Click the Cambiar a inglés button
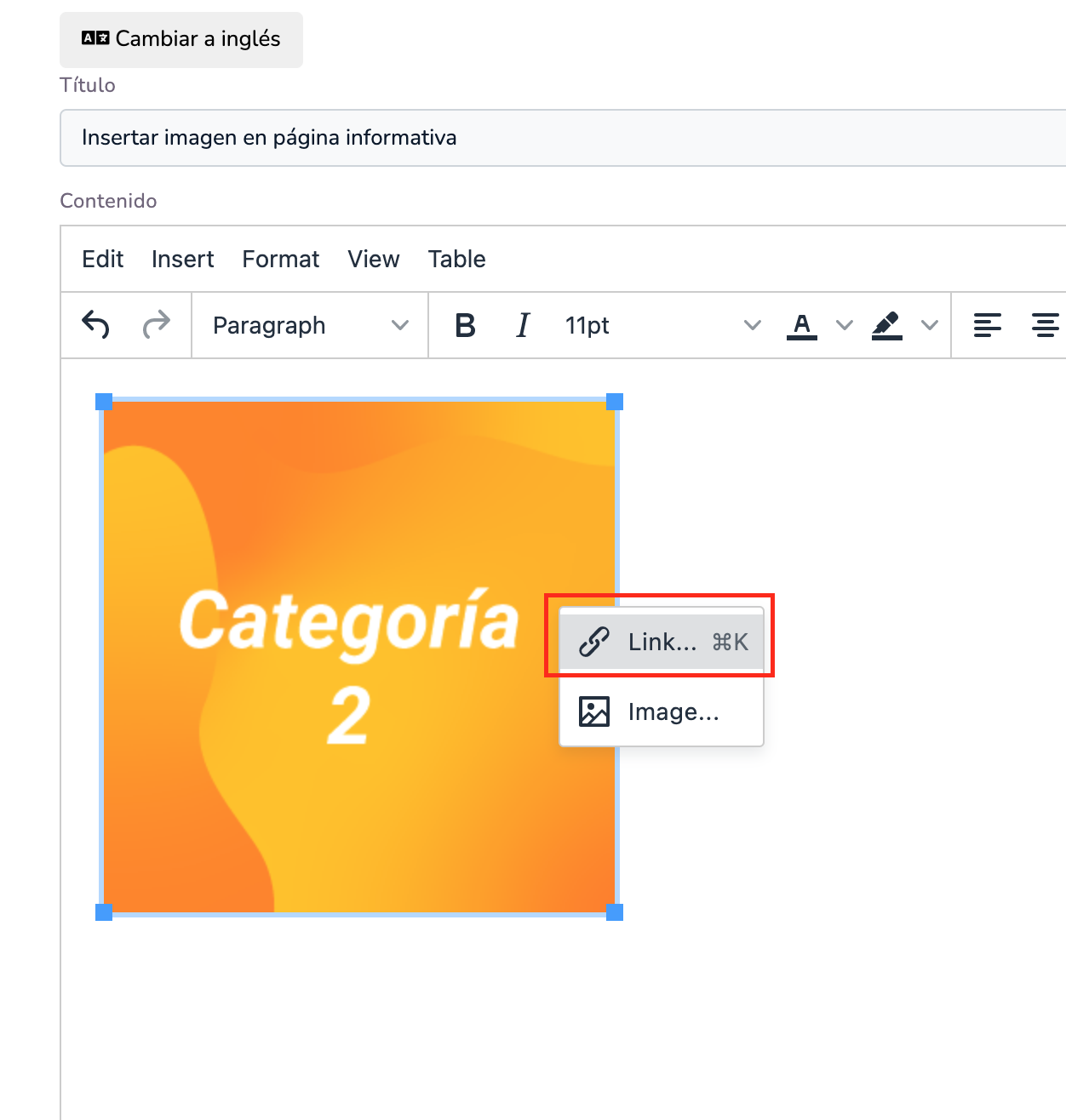The height and width of the screenshot is (1120, 1066). (181, 39)
